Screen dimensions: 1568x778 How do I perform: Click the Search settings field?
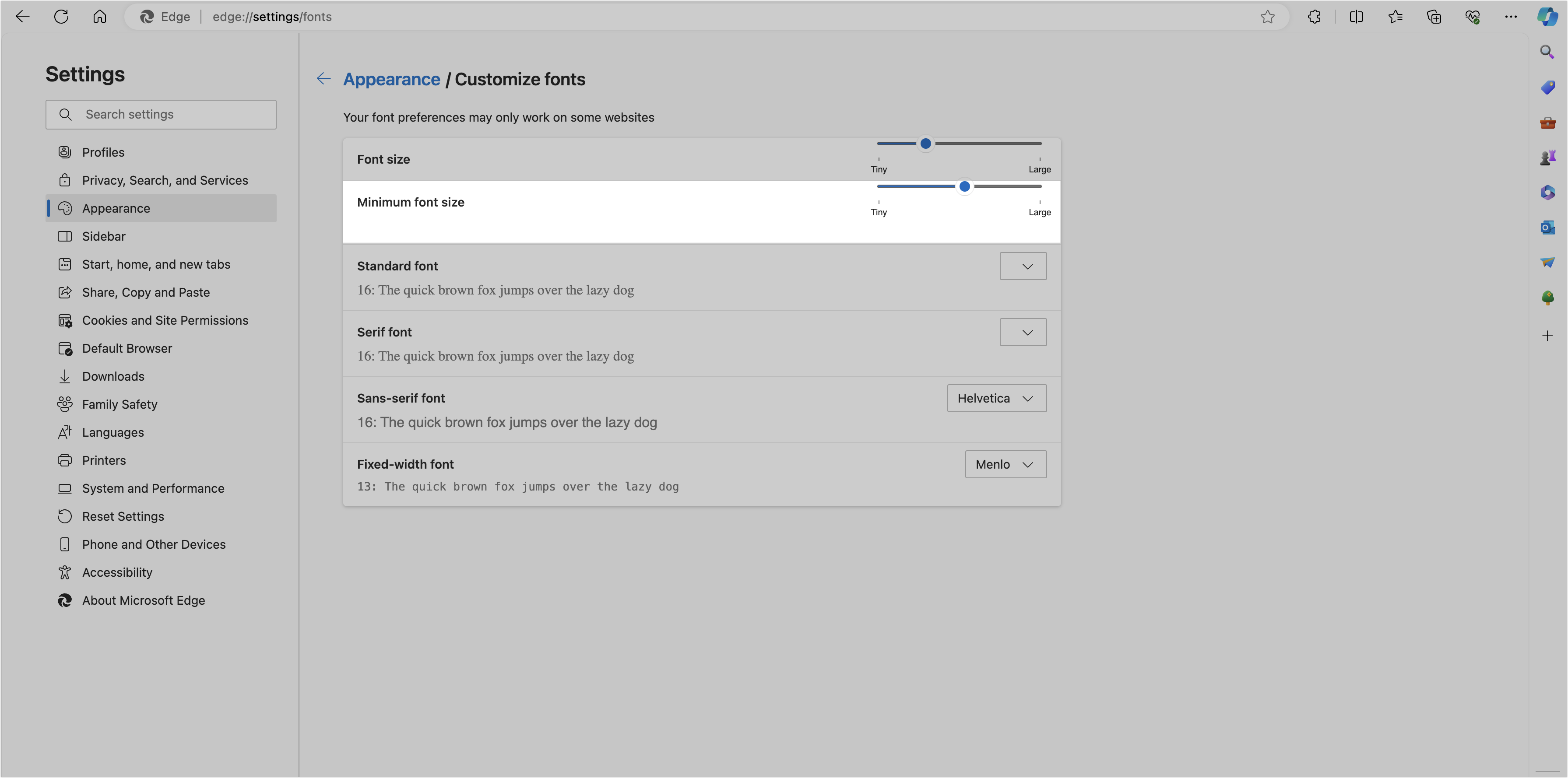pos(161,114)
